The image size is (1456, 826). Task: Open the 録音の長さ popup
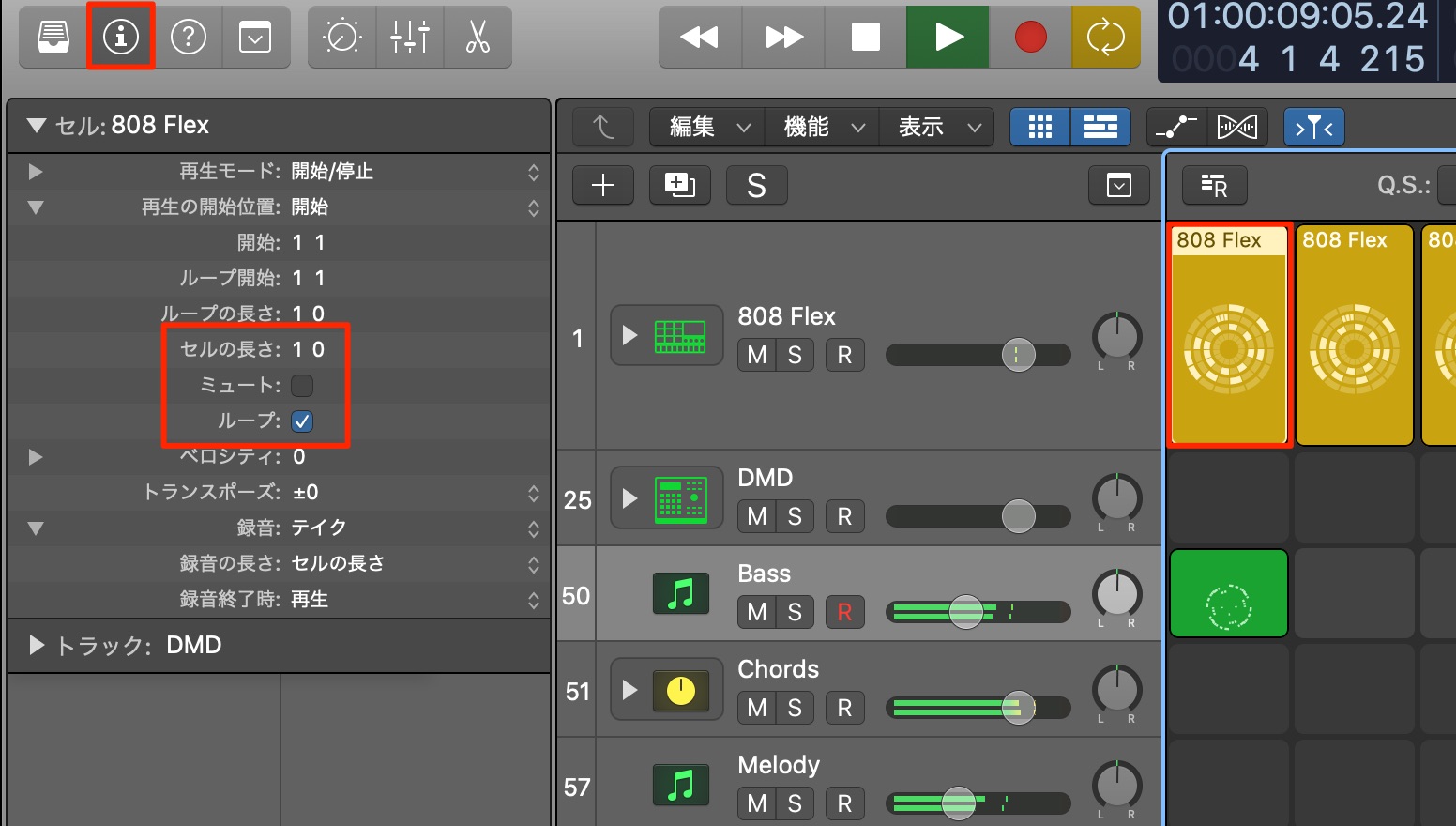(x=415, y=564)
